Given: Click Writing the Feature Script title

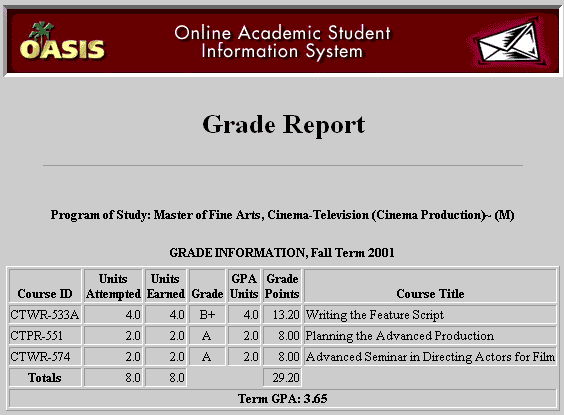Looking at the screenshot, I should pyautogui.click(x=430, y=315).
